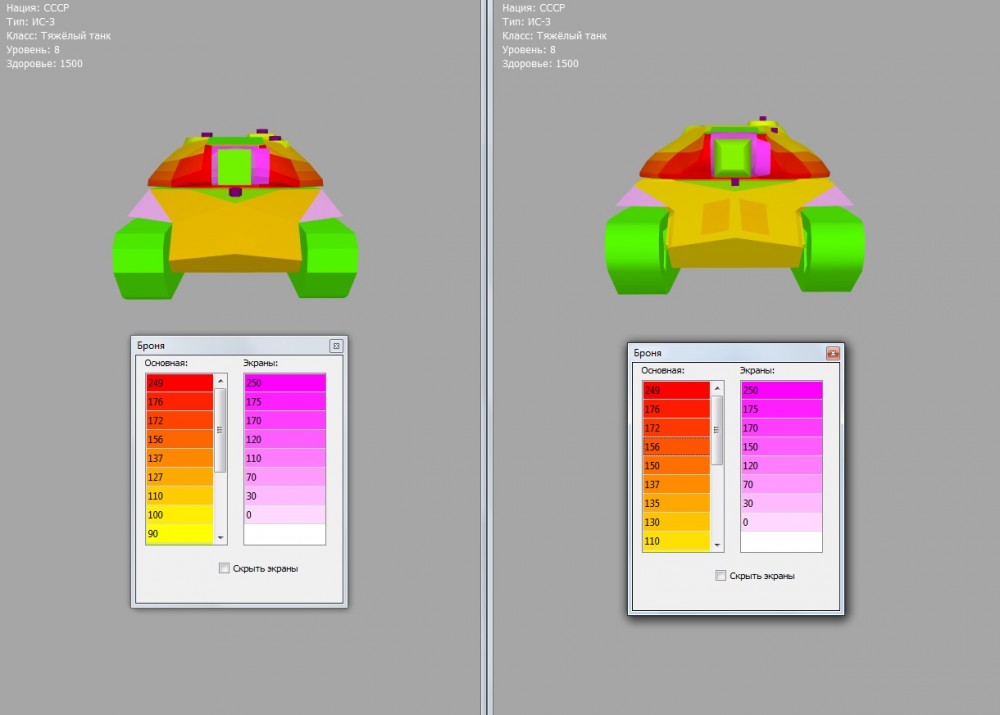Select yellow 90 armor entry in left panel

pyautogui.click(x=180, y=534)
